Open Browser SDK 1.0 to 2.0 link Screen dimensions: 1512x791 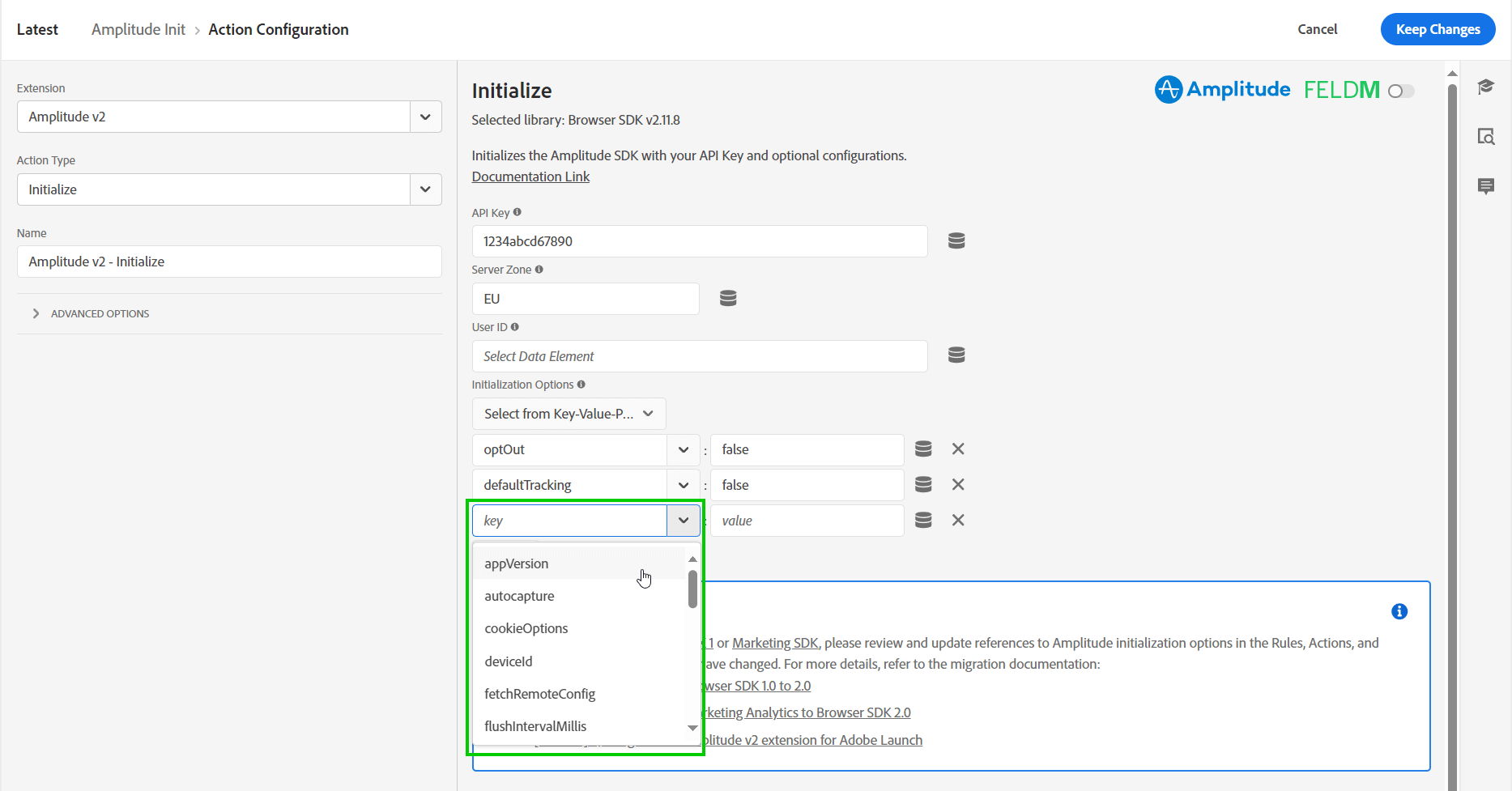pos(756,686)
